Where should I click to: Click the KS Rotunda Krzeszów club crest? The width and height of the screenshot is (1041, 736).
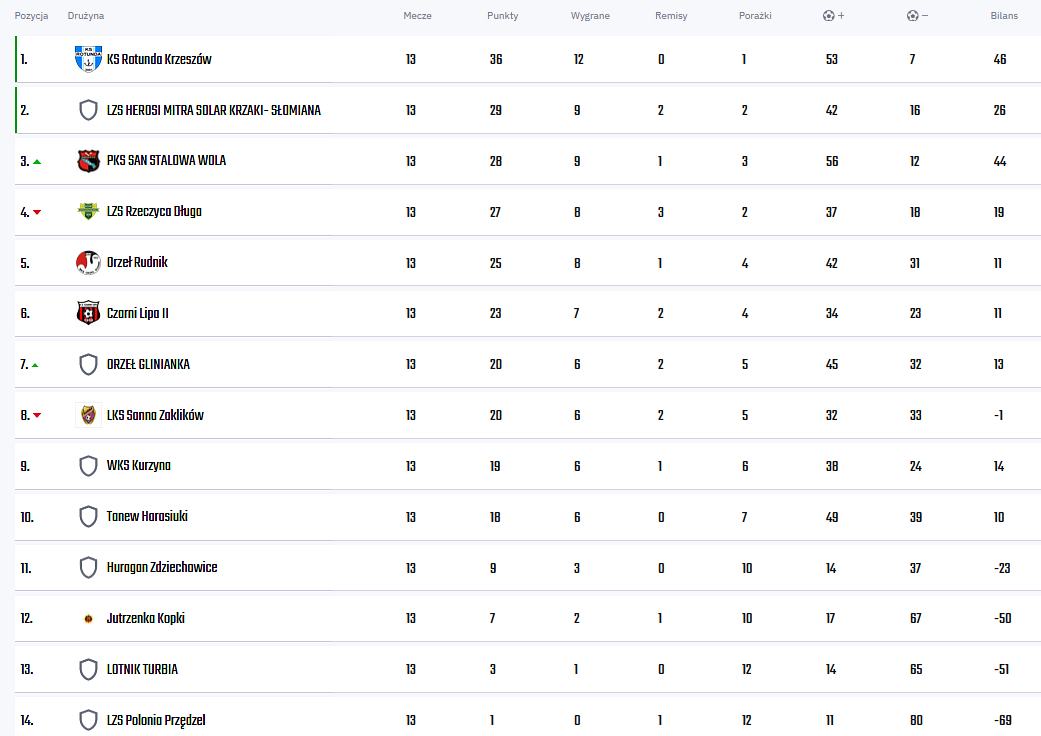[88, 59]
